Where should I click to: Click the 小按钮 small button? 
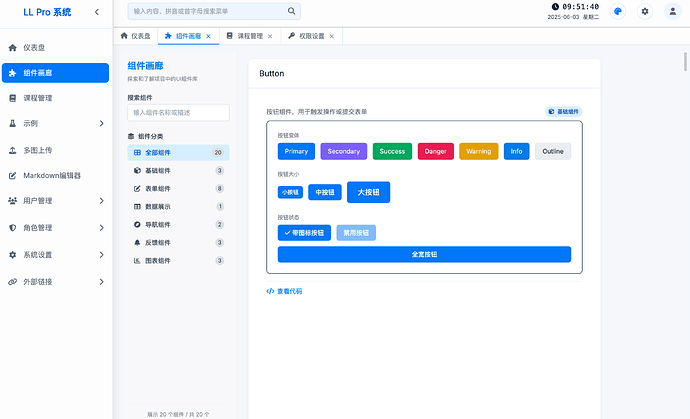[290, 192]
